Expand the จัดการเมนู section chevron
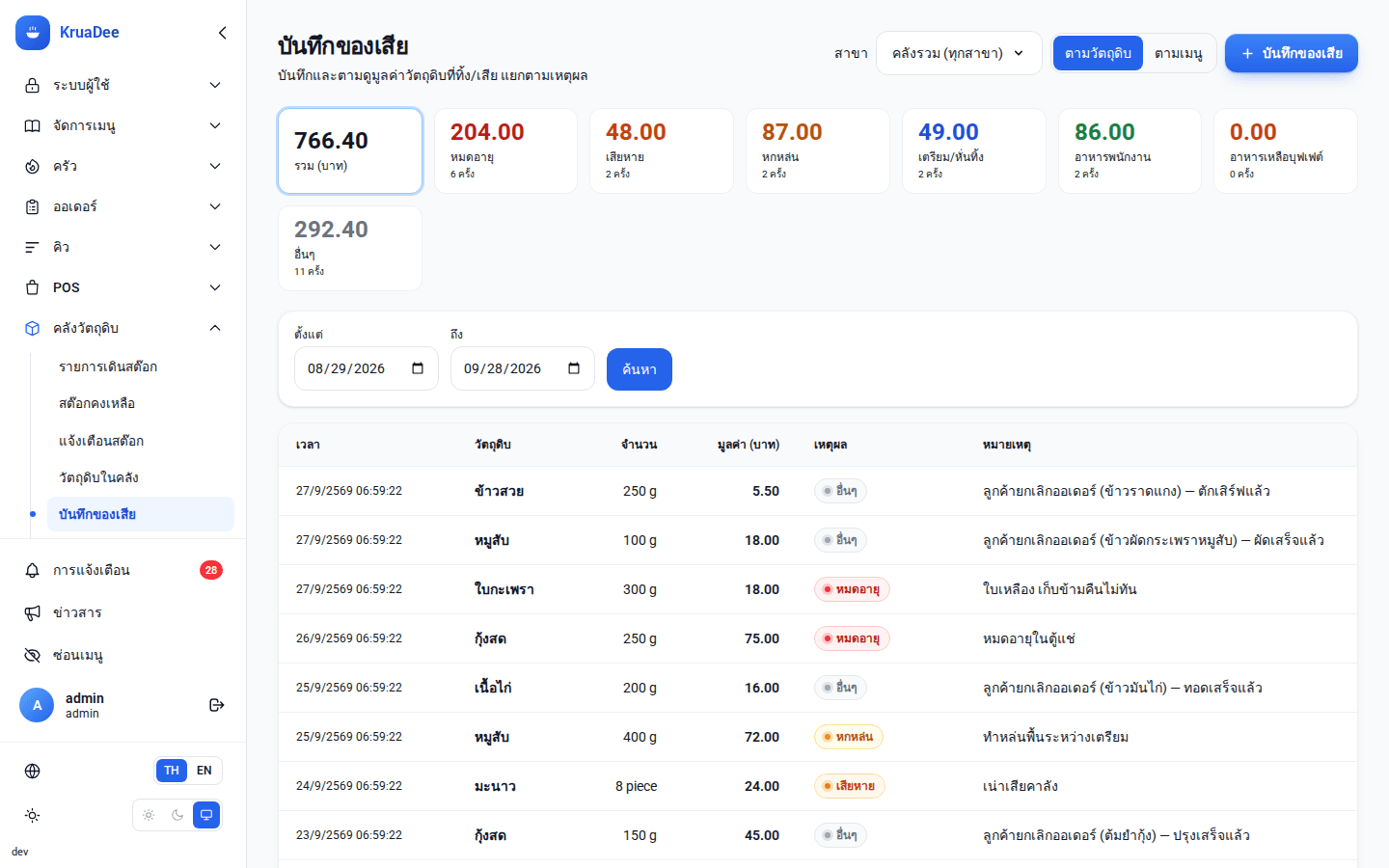The image size is (1389, 868). point(215,125)
